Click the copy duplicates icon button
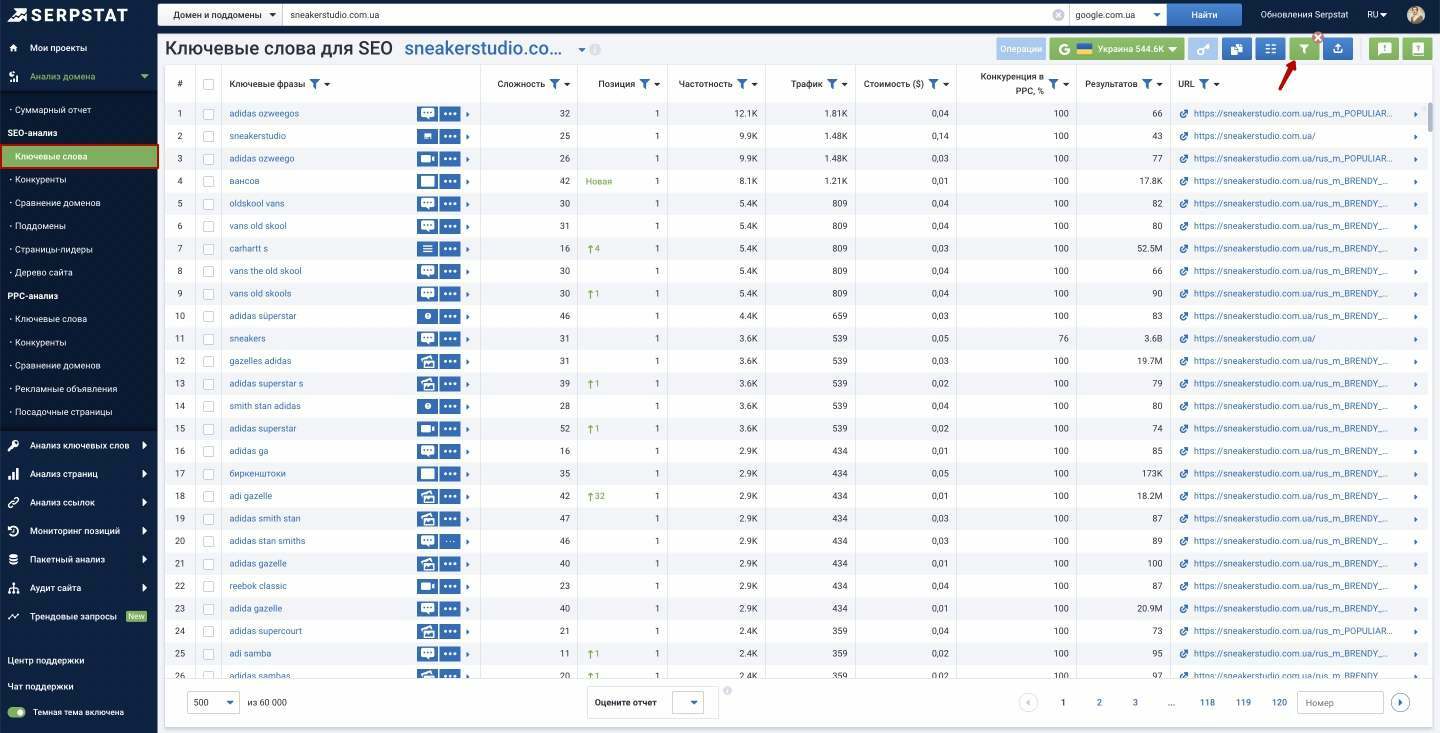This screenshot has height=733, width=1440. (1237, 48)
